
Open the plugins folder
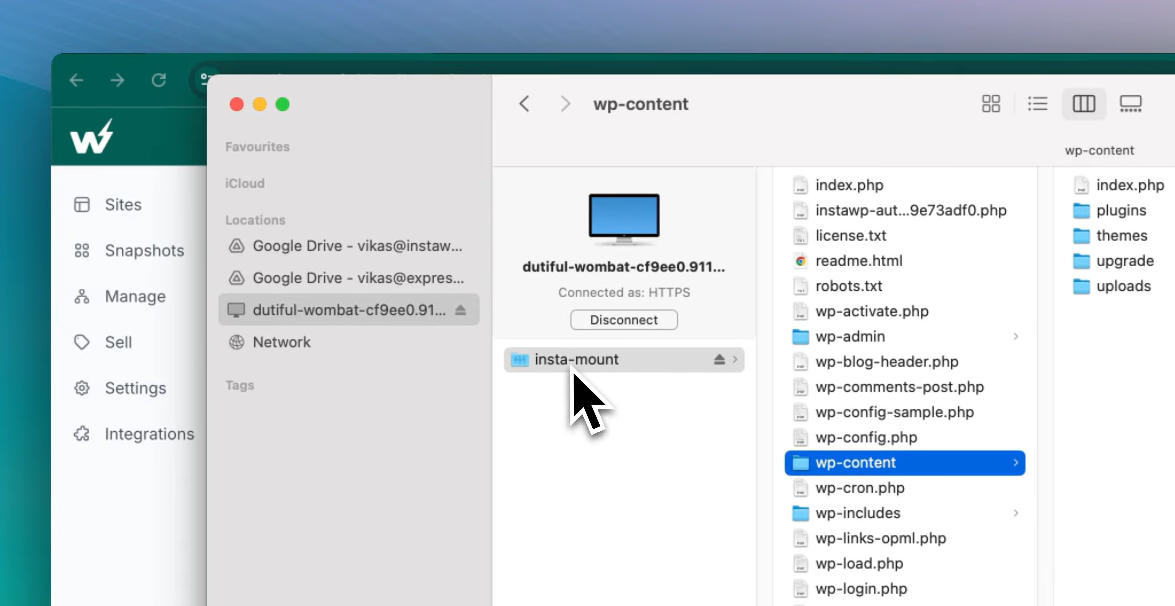[1120, 210]
